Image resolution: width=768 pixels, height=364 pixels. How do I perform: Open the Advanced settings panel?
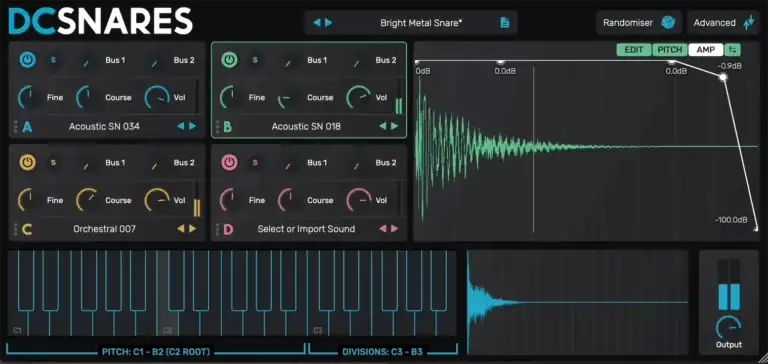pyautogui.click(x=723, y=23)
